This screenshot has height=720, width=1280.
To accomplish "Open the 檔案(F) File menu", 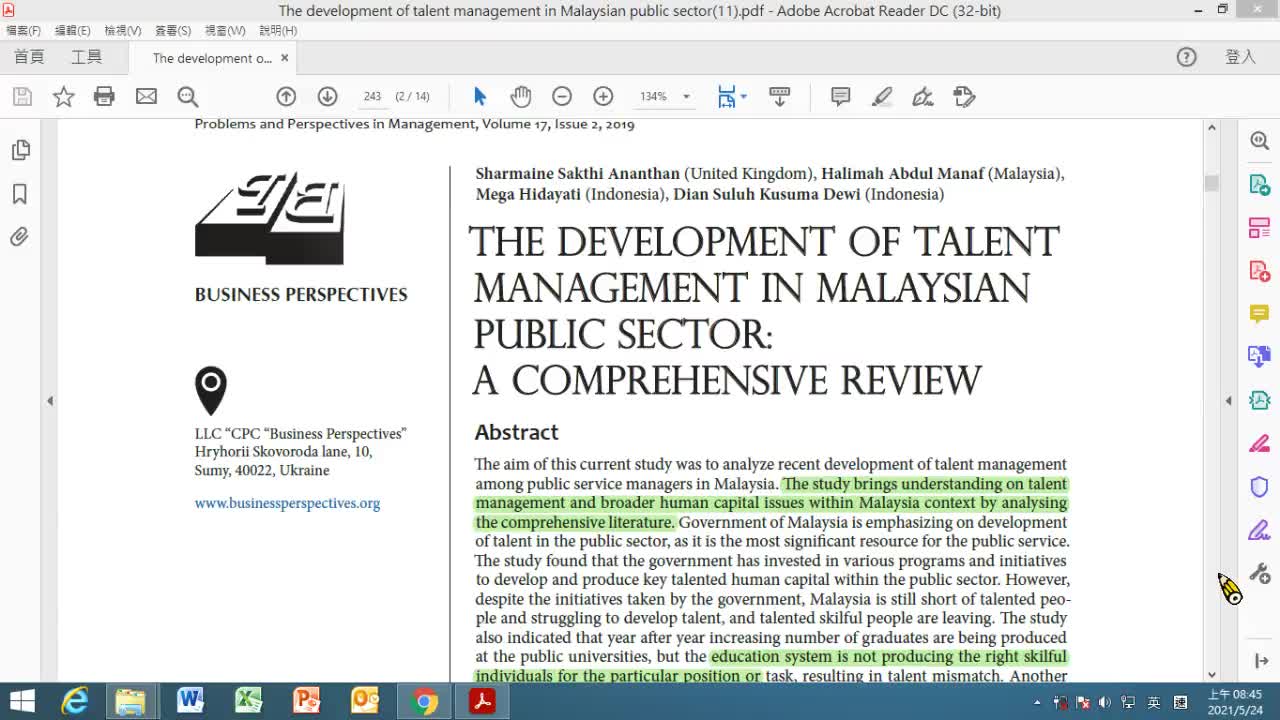I will [x=23, y=31].
